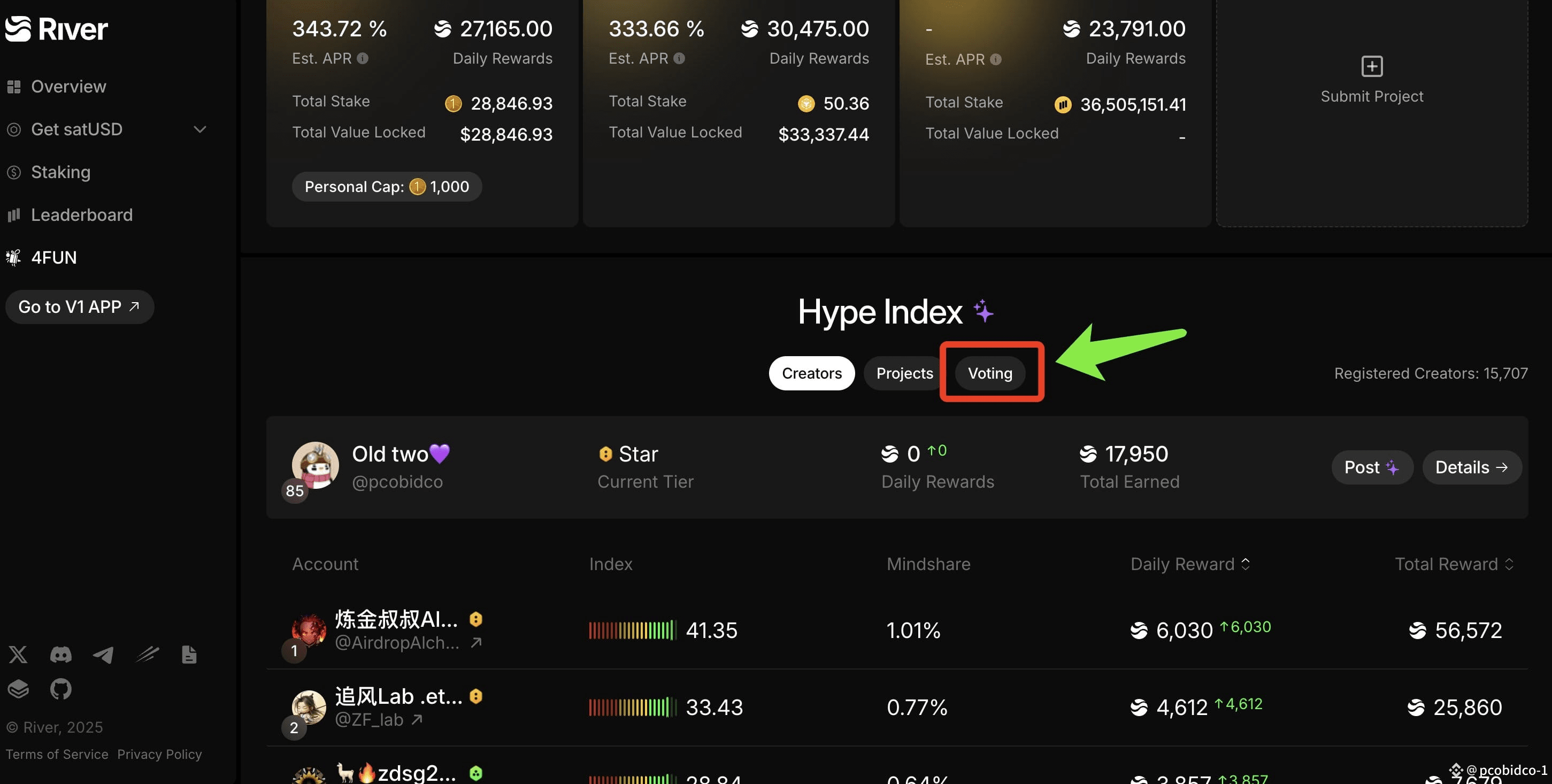Click the Old two profile avatar
The image size is (1552, 784).
pyautogui.click(x=315, y=465)
